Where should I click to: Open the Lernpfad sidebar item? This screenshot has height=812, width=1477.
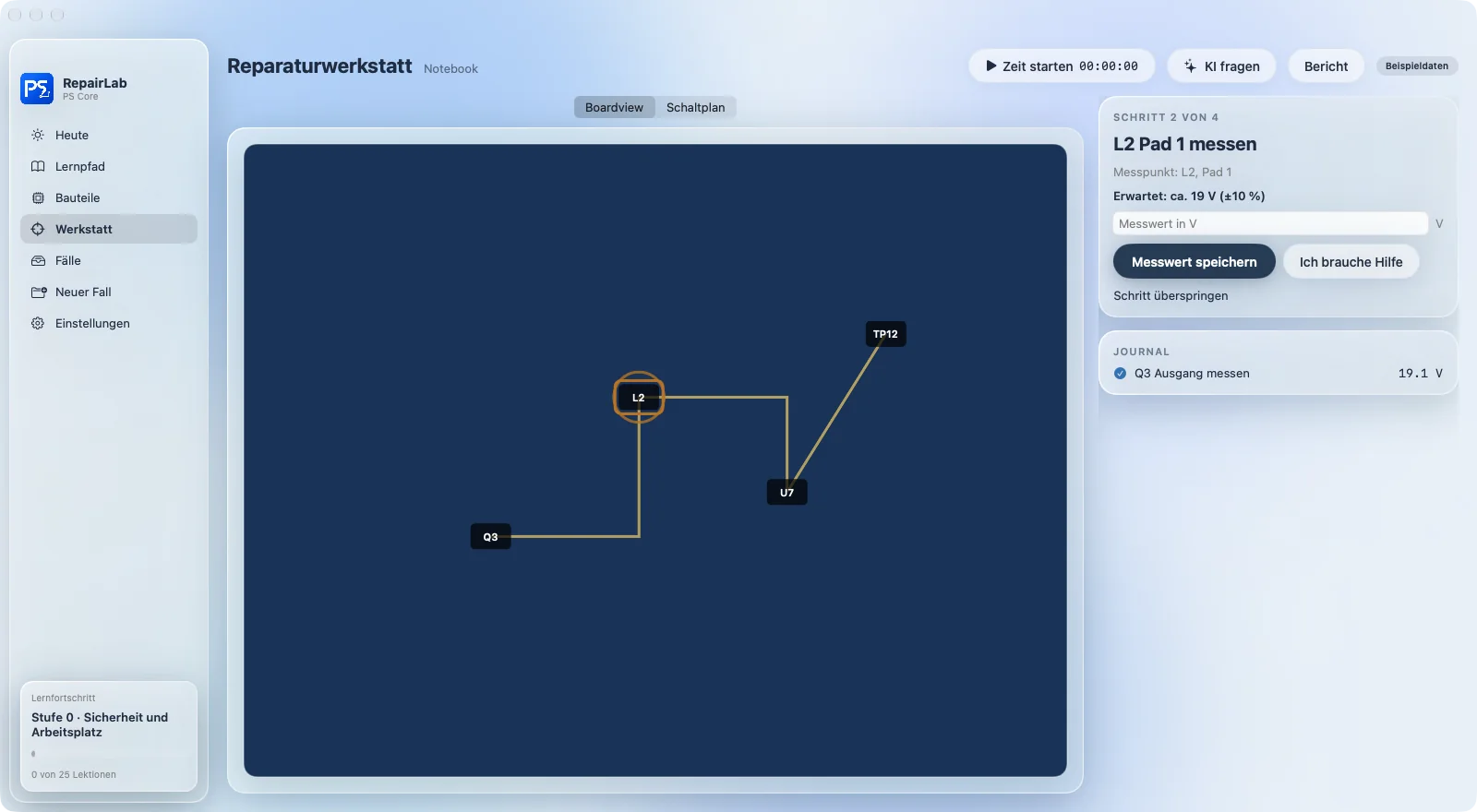coord(109,166)
